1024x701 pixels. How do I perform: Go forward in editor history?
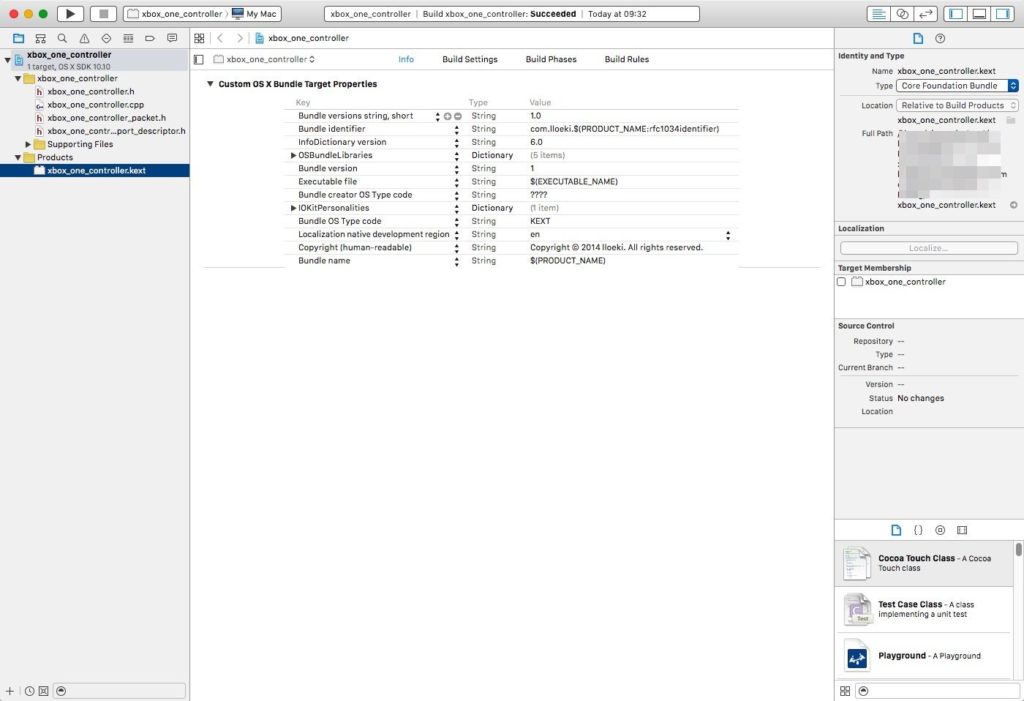[240, 39]
